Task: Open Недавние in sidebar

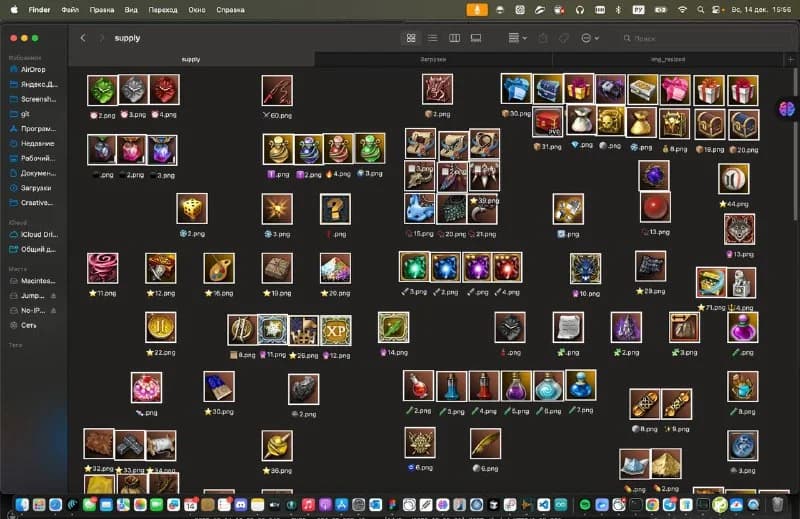Action: 33,143
